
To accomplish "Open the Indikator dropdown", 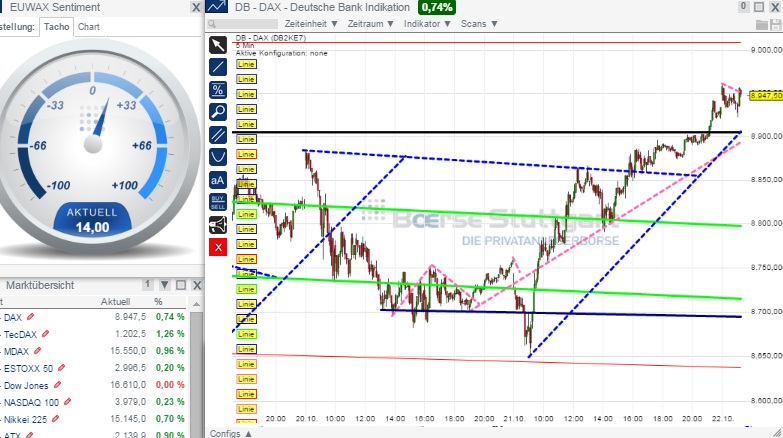I will coord(427,24).
